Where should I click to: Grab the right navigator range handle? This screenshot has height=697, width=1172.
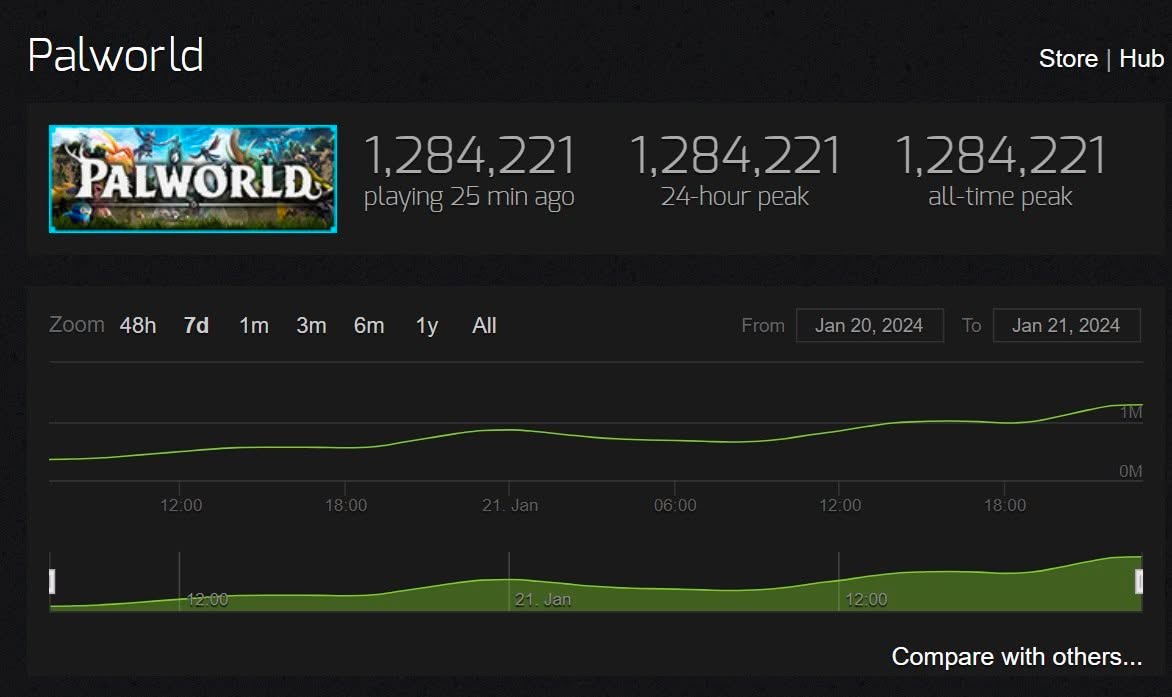click(1138, 581)
